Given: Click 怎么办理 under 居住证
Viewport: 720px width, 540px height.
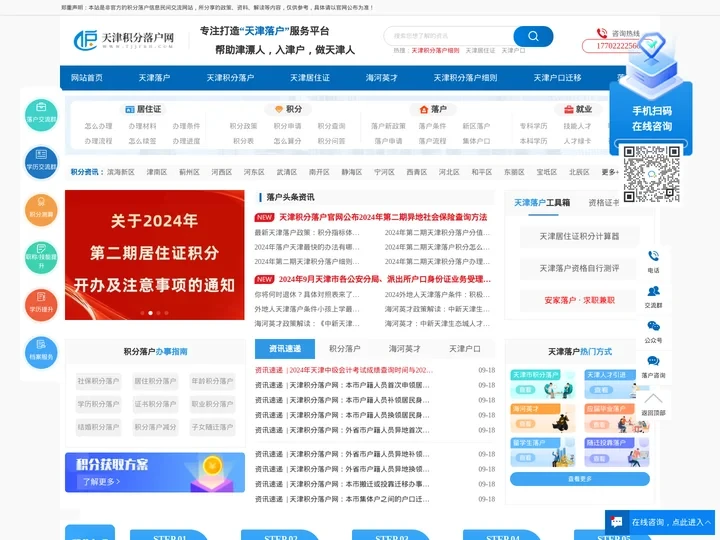Looking at the screenshot, I should [98, 126].
